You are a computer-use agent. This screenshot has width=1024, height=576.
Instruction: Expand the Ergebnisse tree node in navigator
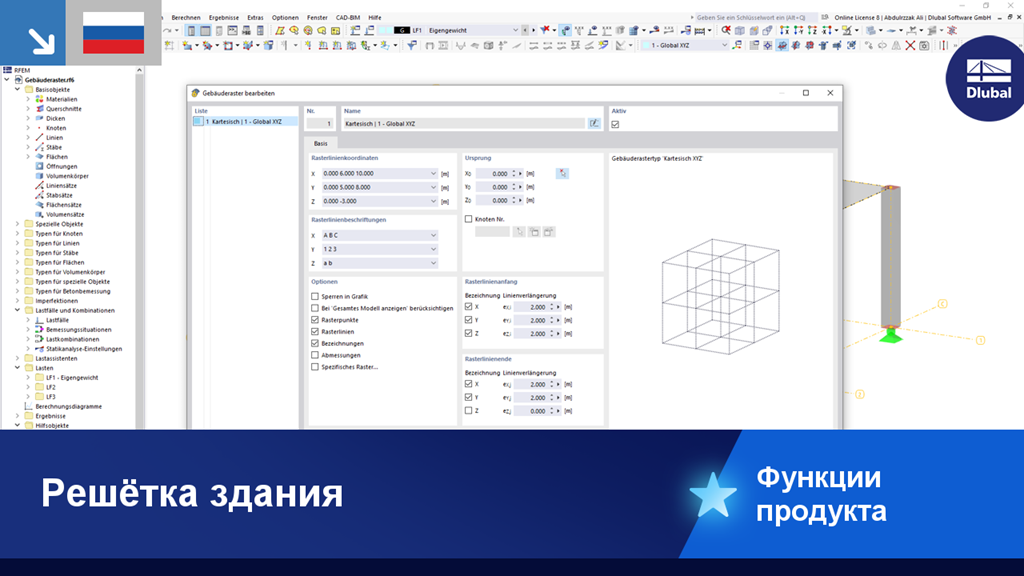point(18,416)
